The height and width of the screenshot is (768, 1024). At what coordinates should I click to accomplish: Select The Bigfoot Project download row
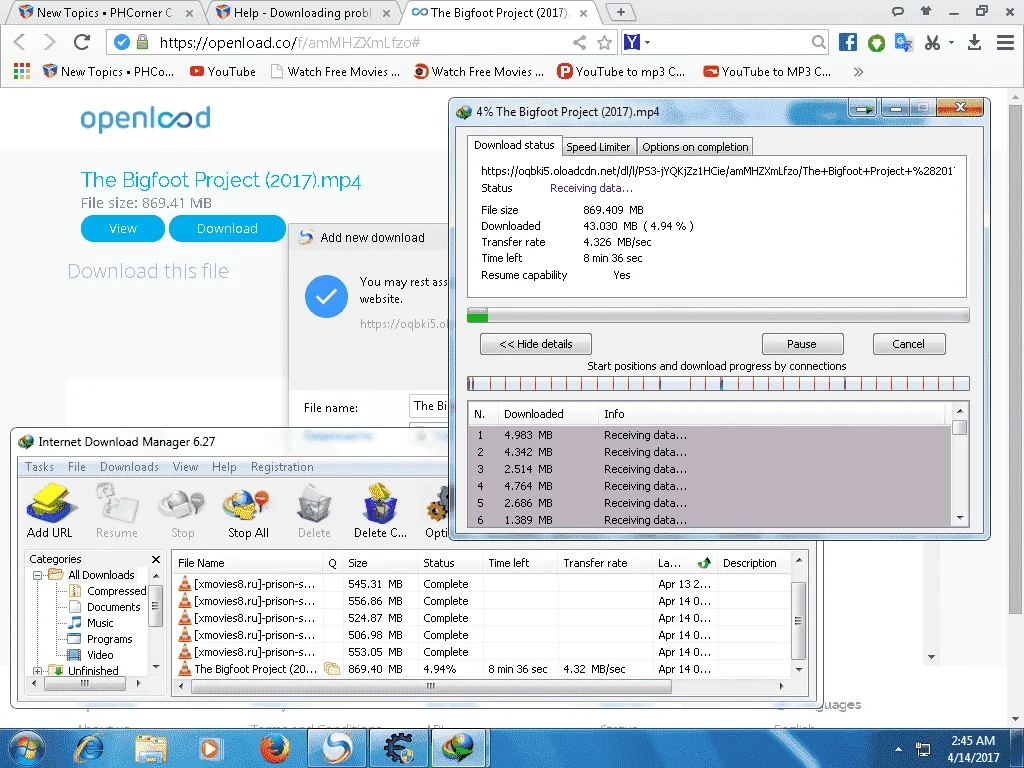(482, 669)
